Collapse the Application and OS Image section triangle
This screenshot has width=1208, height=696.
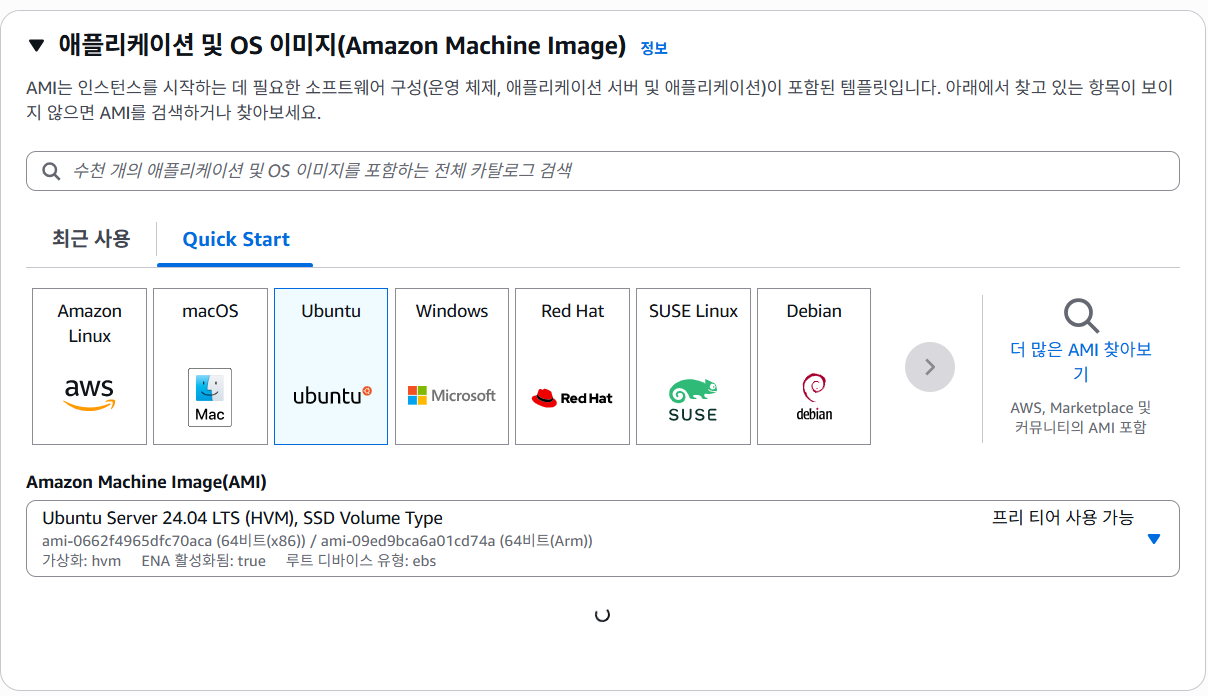click(x=37, y=45)
